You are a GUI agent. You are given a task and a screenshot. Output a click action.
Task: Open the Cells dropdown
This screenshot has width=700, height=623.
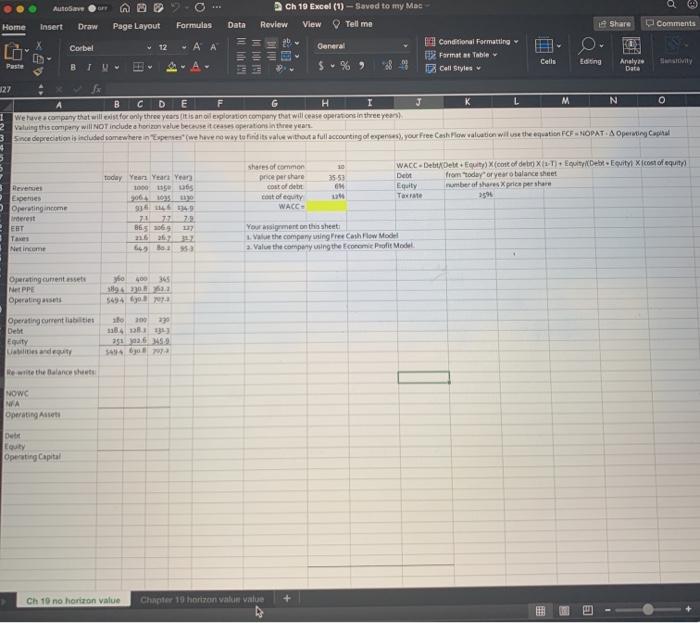[x=548, y=51]
